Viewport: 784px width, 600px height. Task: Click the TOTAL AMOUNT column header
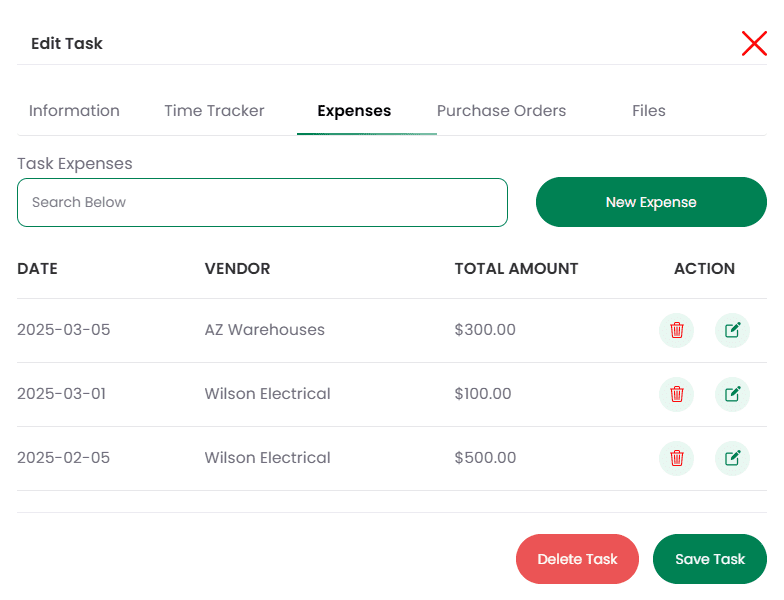coord(516,268)
